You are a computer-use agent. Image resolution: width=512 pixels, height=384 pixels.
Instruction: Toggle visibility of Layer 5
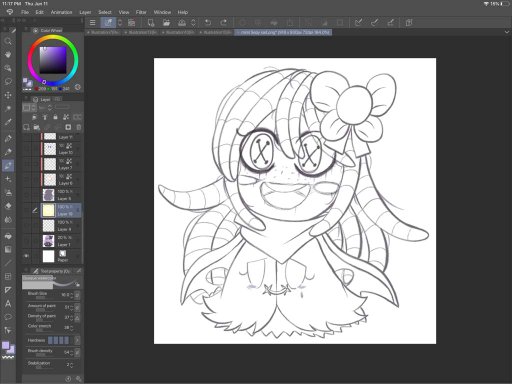coord(26,195)
